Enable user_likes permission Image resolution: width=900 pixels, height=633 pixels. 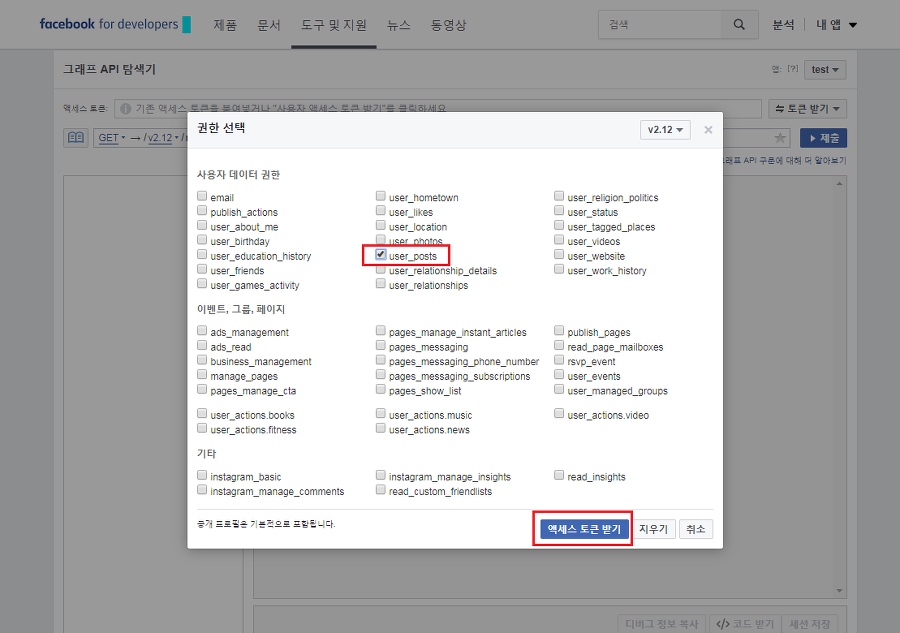pyautogui.click(x=381, y=211)
